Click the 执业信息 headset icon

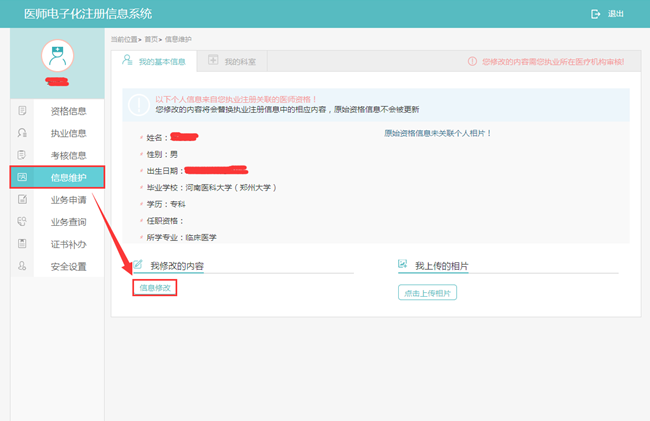coord(22,133)
